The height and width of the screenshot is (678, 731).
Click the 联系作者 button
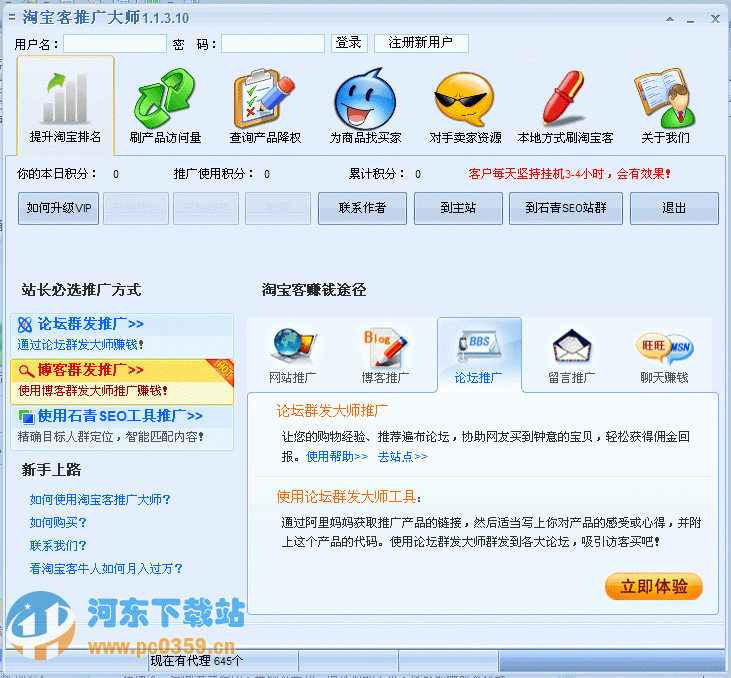pos(362,208)
